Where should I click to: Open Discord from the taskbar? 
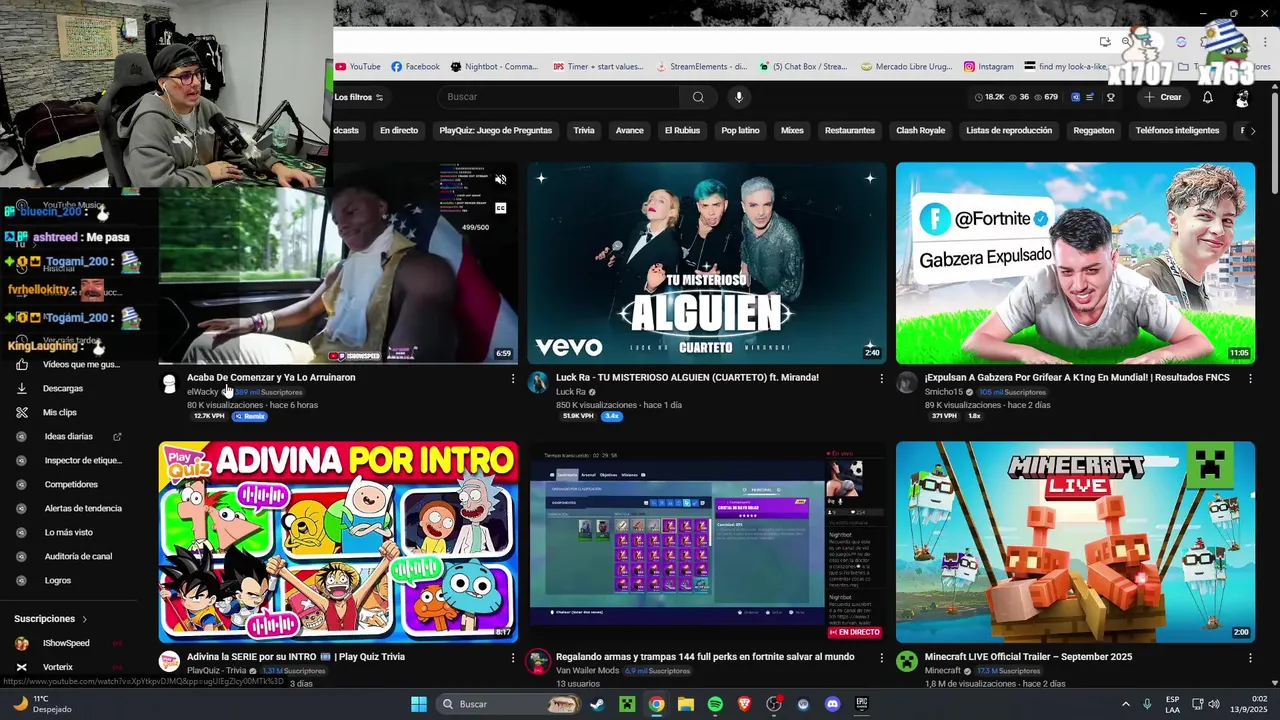point(832,704)
